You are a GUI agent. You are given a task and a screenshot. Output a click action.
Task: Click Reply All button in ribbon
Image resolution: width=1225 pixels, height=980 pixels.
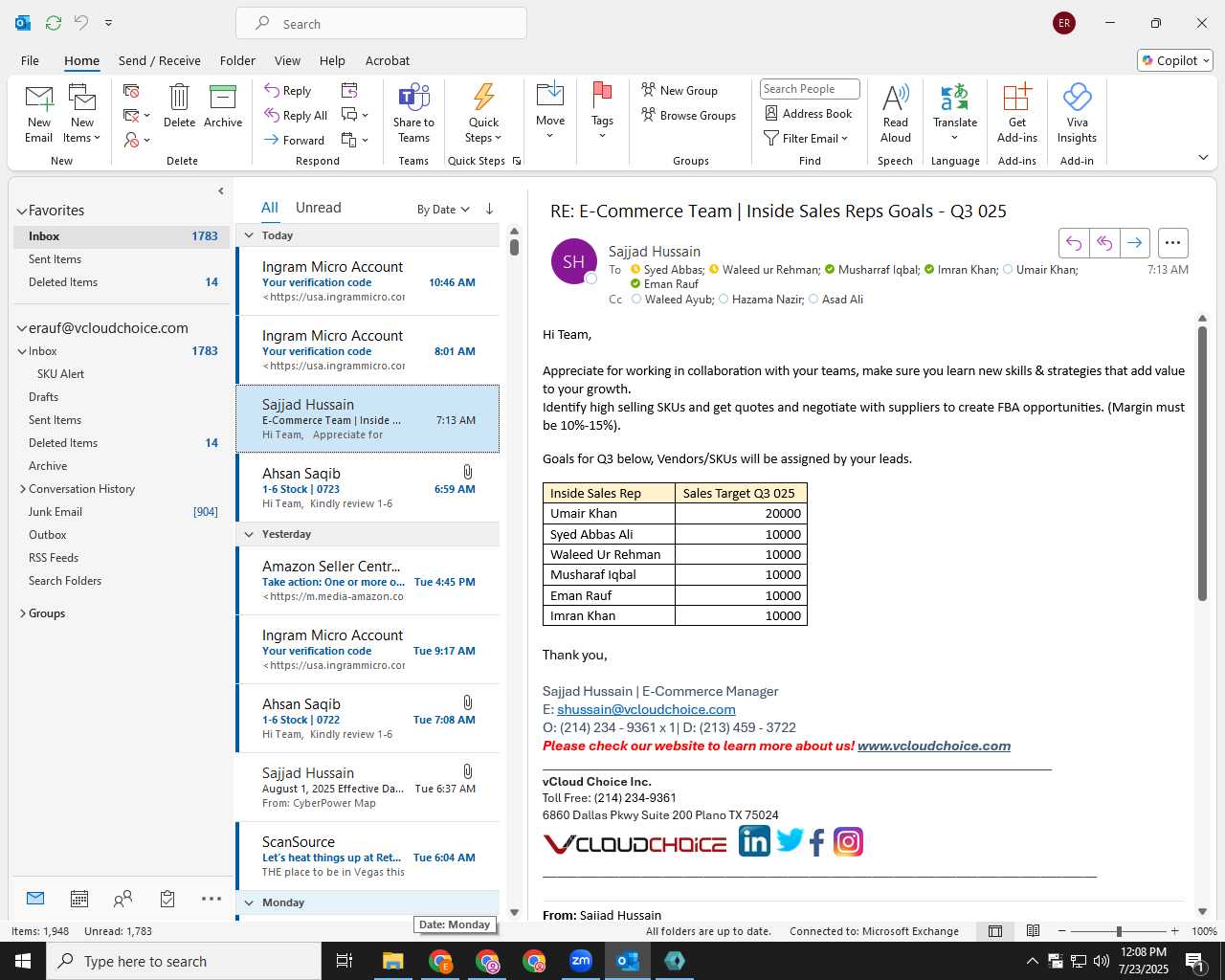(297, 115)
